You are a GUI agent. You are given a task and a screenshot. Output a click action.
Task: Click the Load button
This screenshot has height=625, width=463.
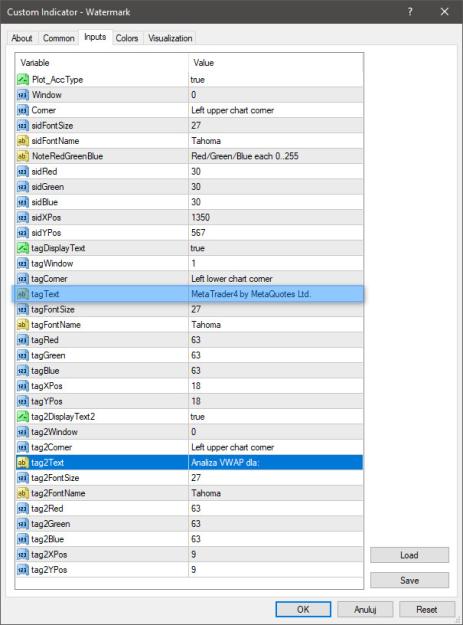[x=409, y=555]
